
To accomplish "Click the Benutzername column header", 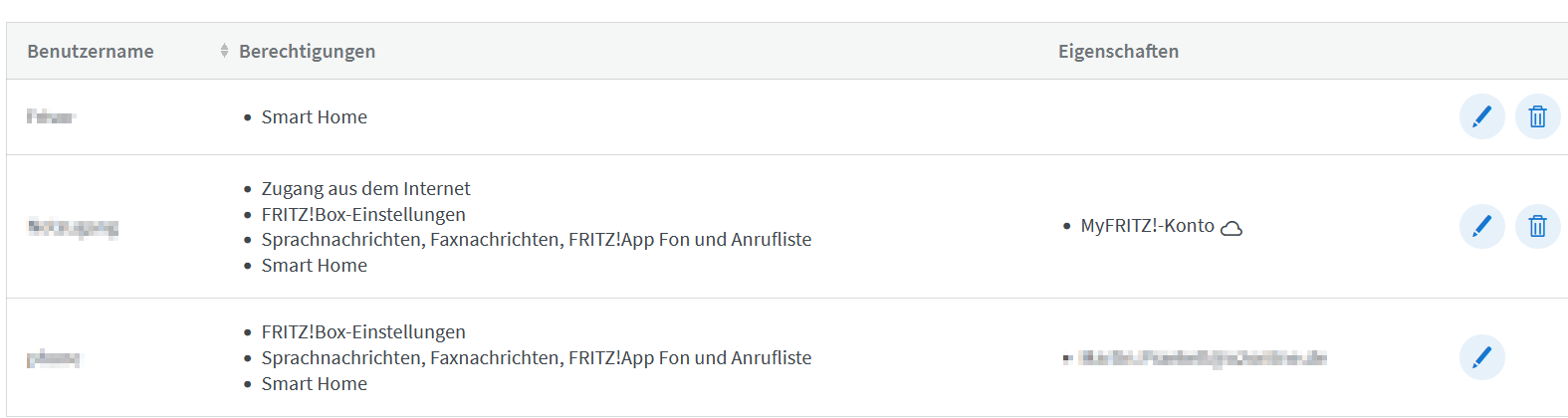I will [91, 51].
